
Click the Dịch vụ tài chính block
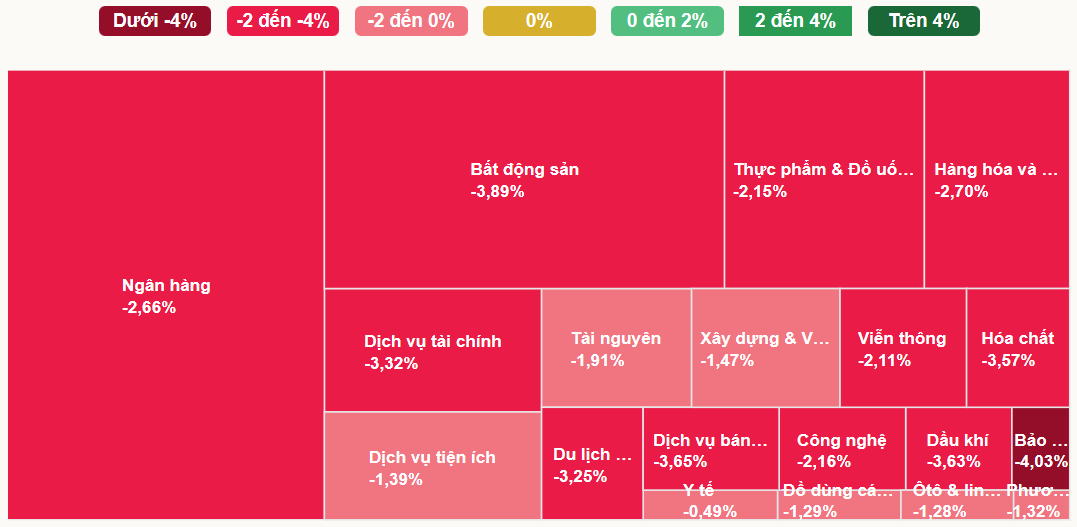433,350
